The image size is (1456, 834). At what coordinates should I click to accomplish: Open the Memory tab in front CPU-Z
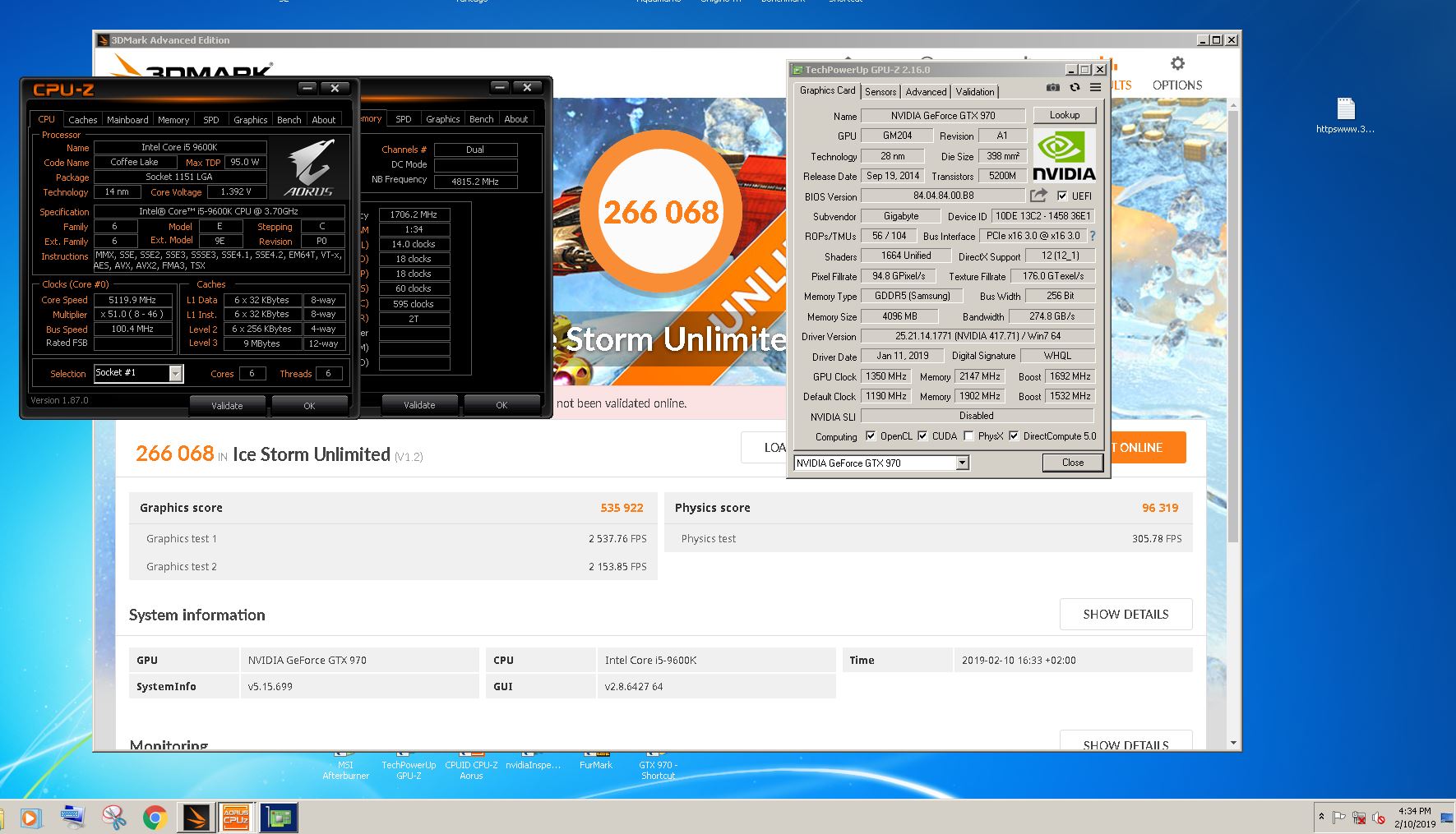point(173,119)
